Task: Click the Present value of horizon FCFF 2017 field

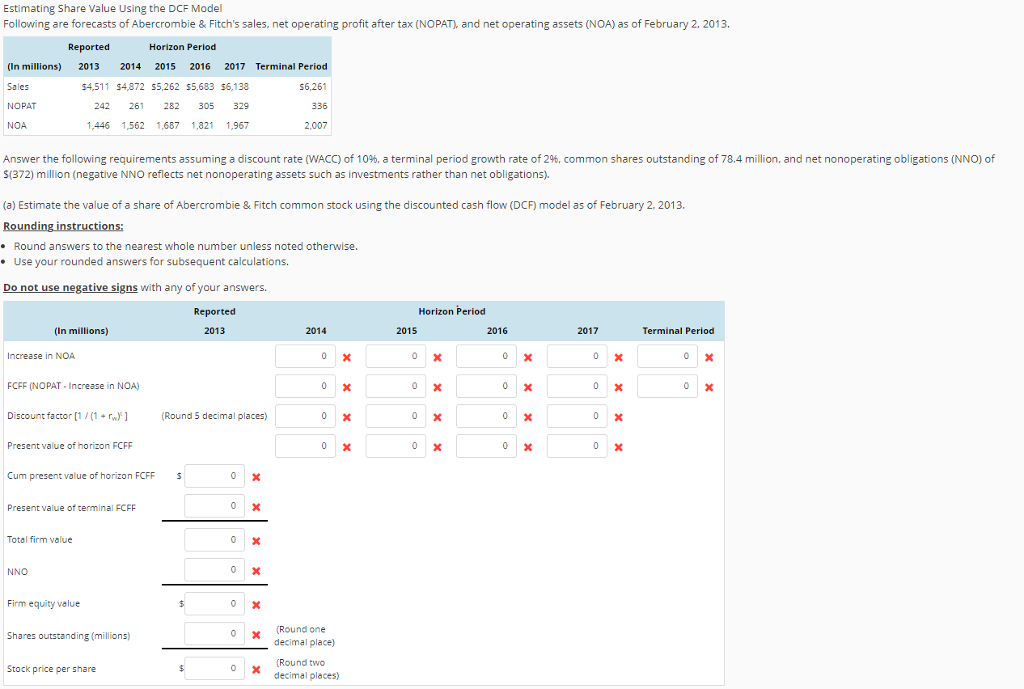Action: [577, 445]
